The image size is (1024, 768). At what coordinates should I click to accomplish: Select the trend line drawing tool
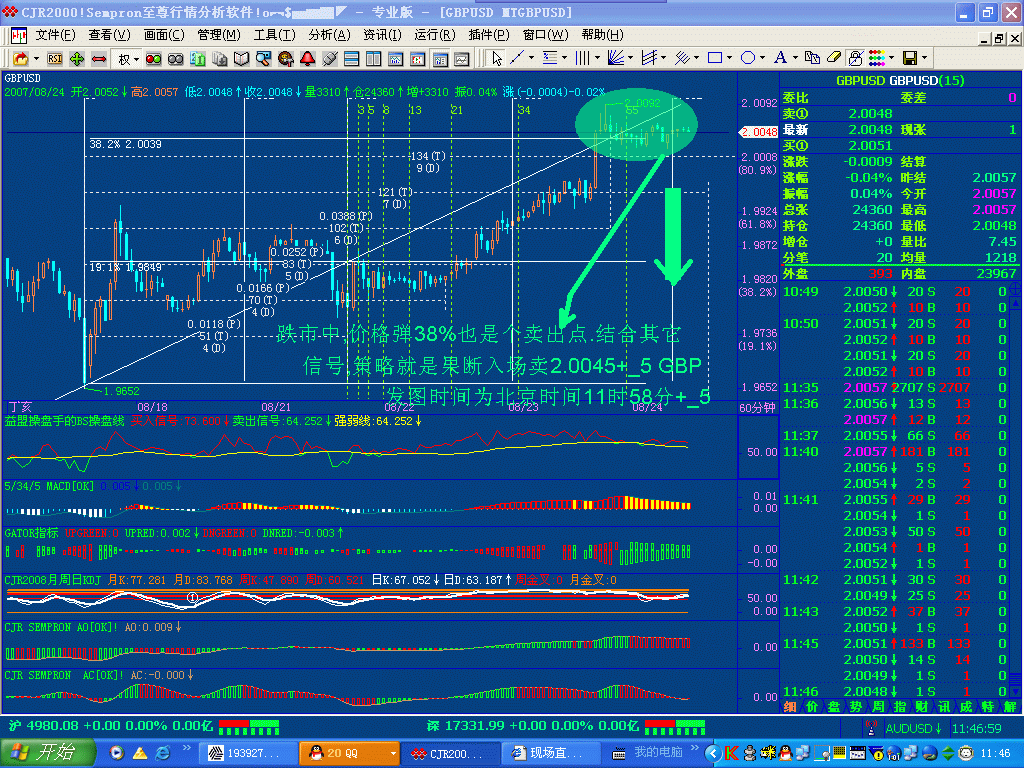(517, 58)
